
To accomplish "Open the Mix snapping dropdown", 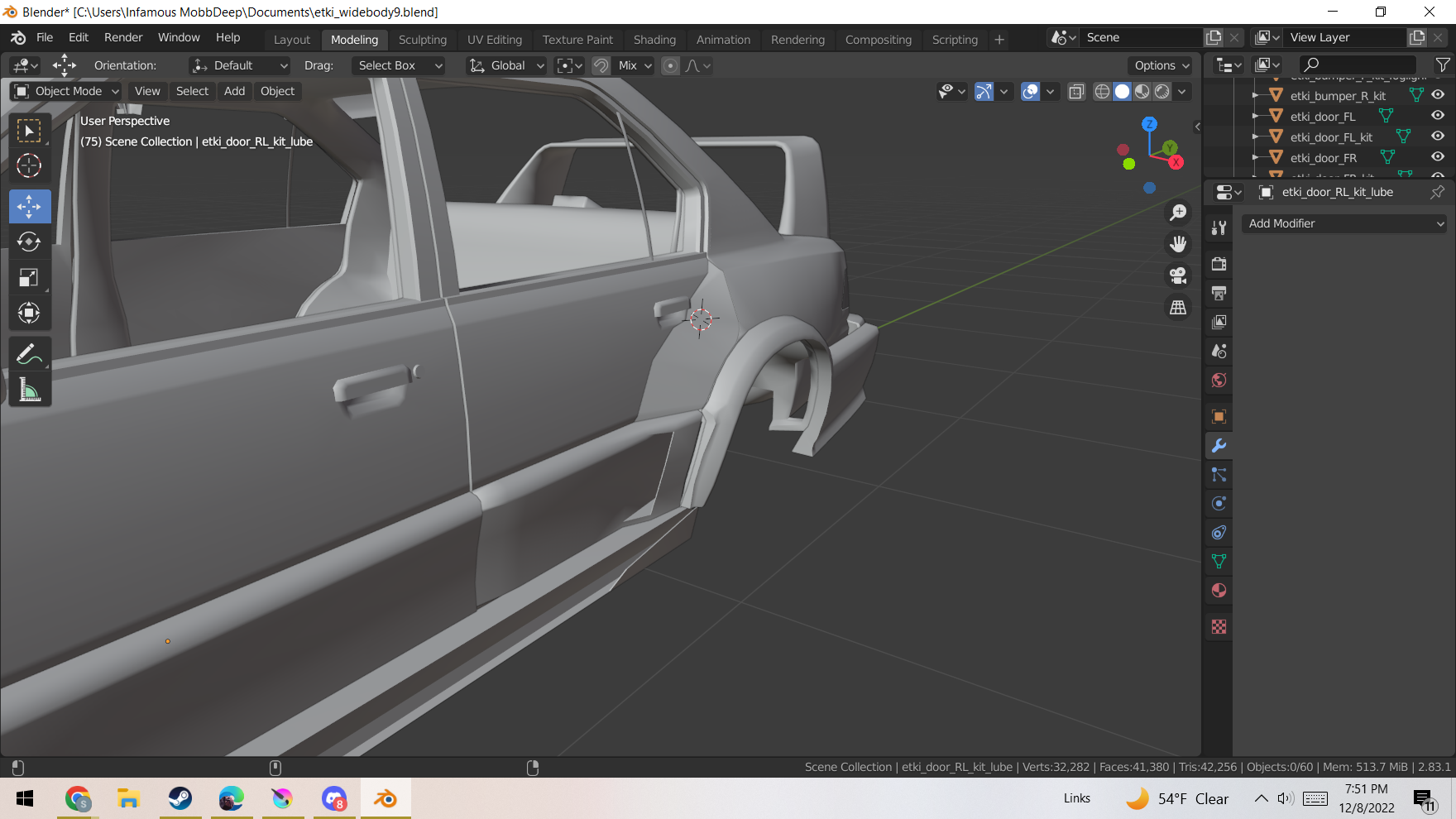I will click(x=635, y=65).
